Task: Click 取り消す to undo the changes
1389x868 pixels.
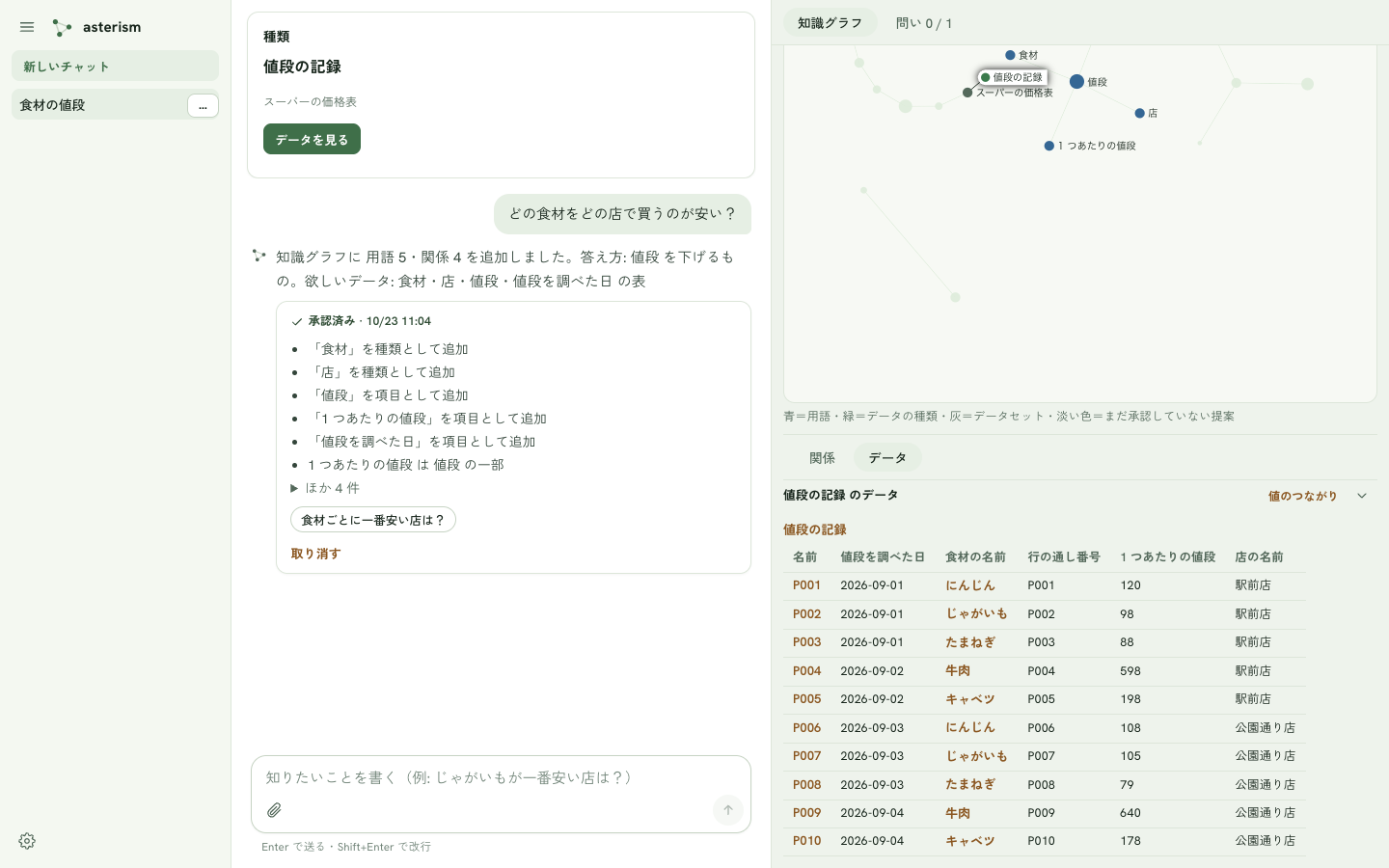Action: [316, 554]
